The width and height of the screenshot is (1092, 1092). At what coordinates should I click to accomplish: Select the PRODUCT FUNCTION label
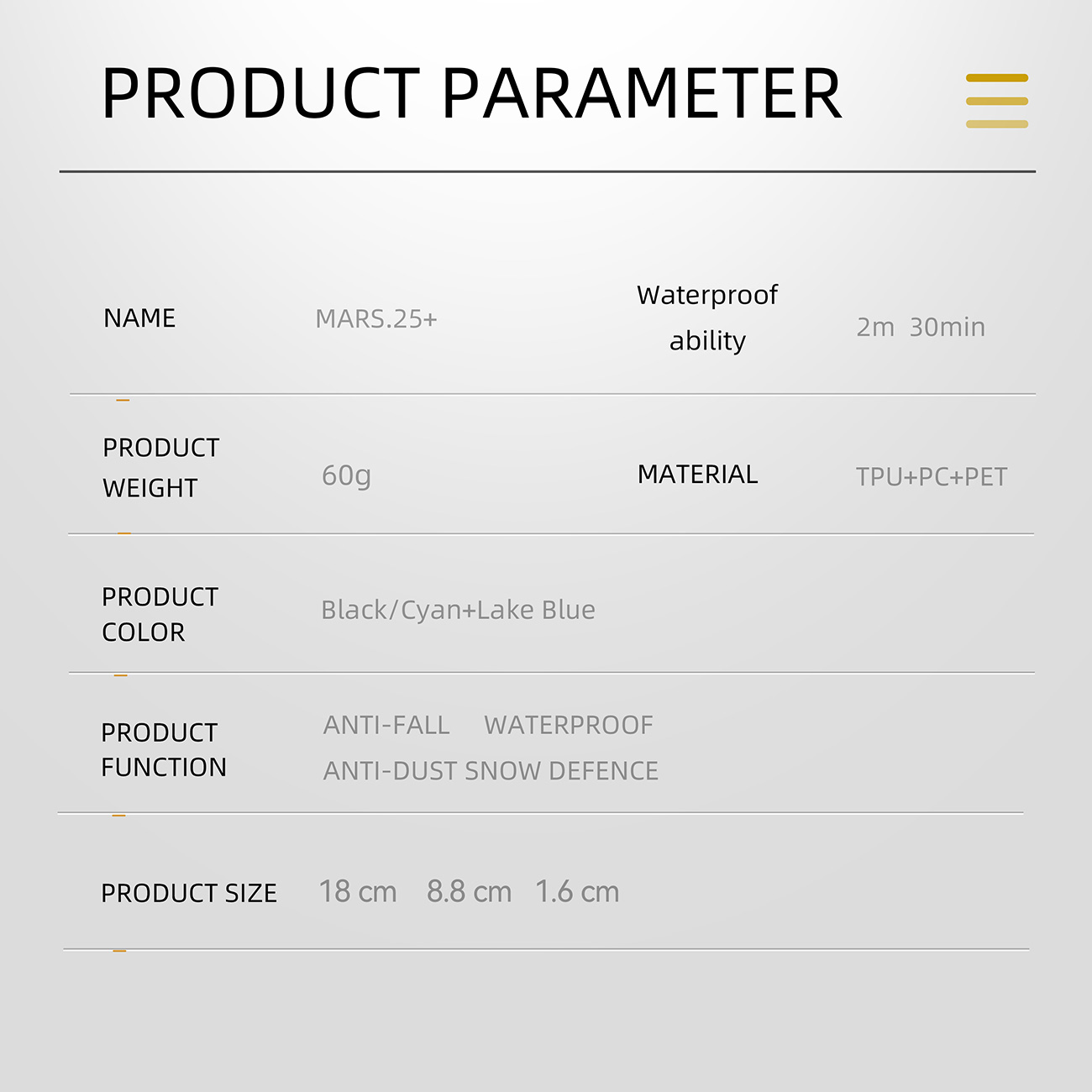tap(163, 749)
